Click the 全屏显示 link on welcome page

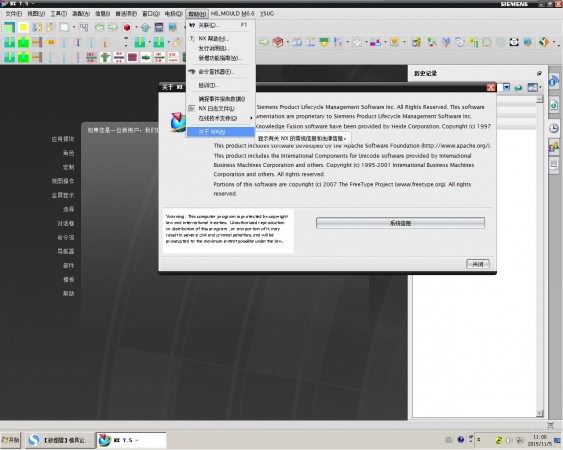62,195
